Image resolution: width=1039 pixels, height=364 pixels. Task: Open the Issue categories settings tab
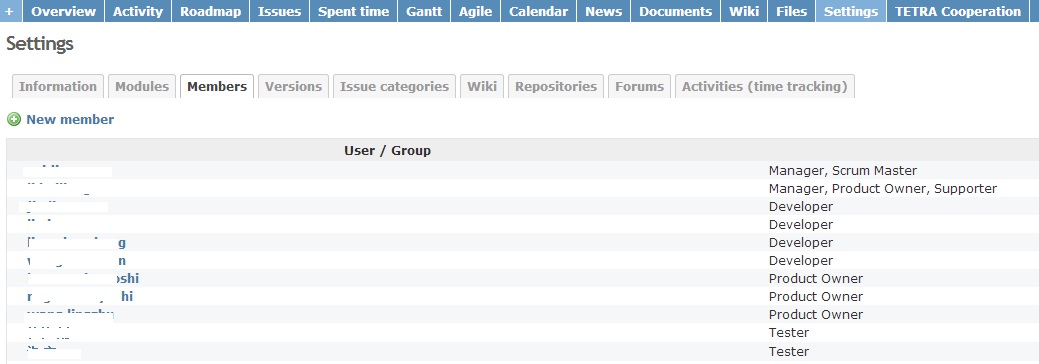(394, 86)
